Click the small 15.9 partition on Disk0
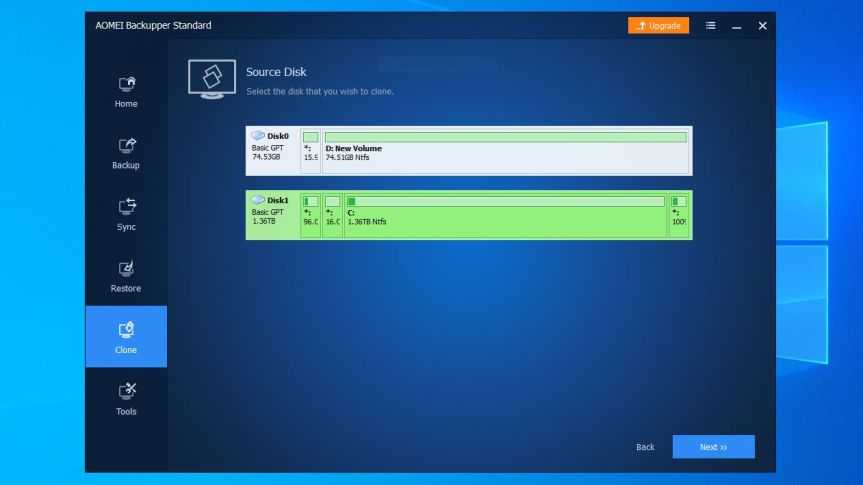 pos(311,151)
